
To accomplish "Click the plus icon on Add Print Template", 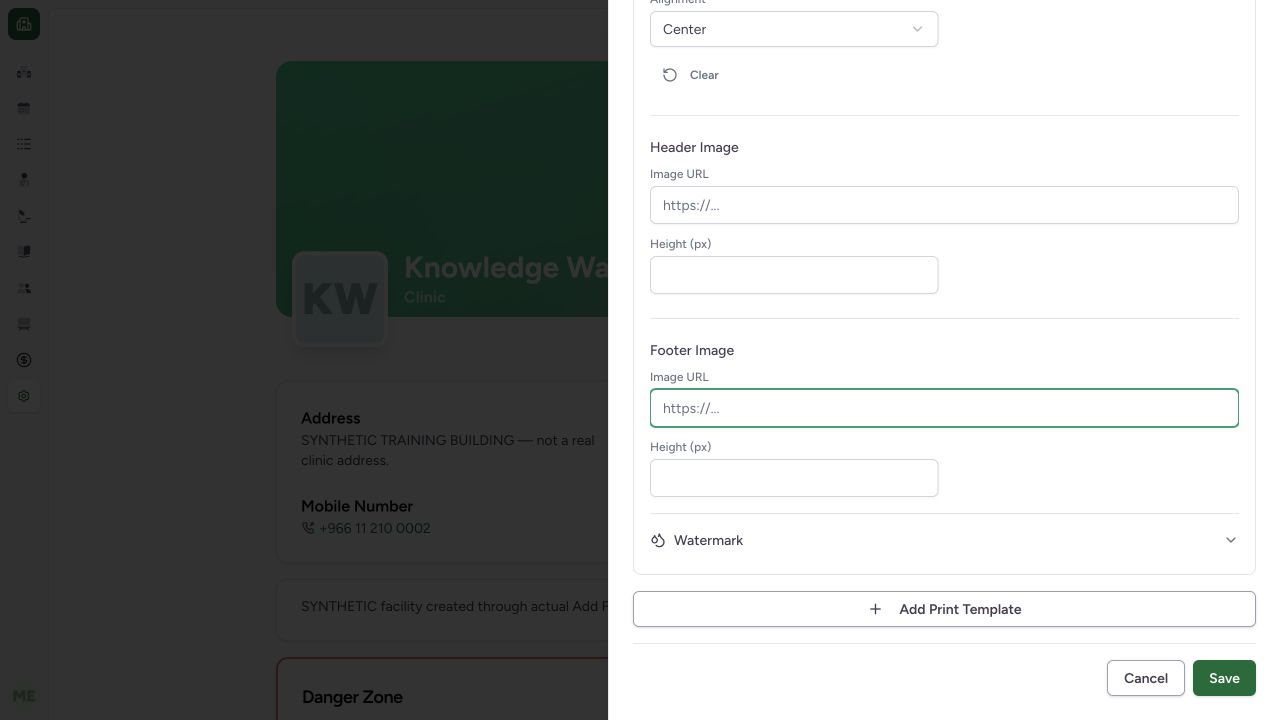I will coord(875,609).
